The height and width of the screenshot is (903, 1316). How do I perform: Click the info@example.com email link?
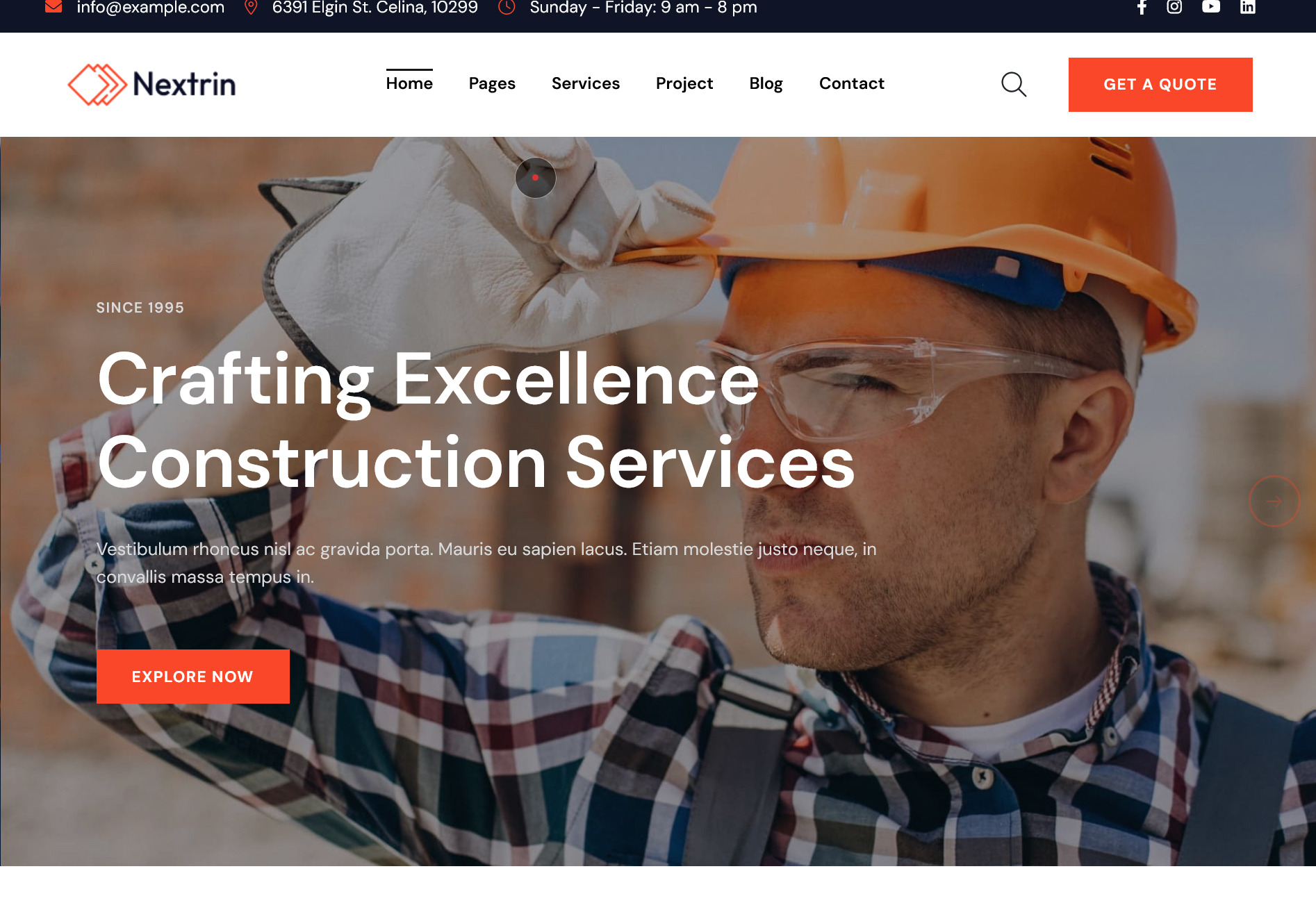(151, 8)
